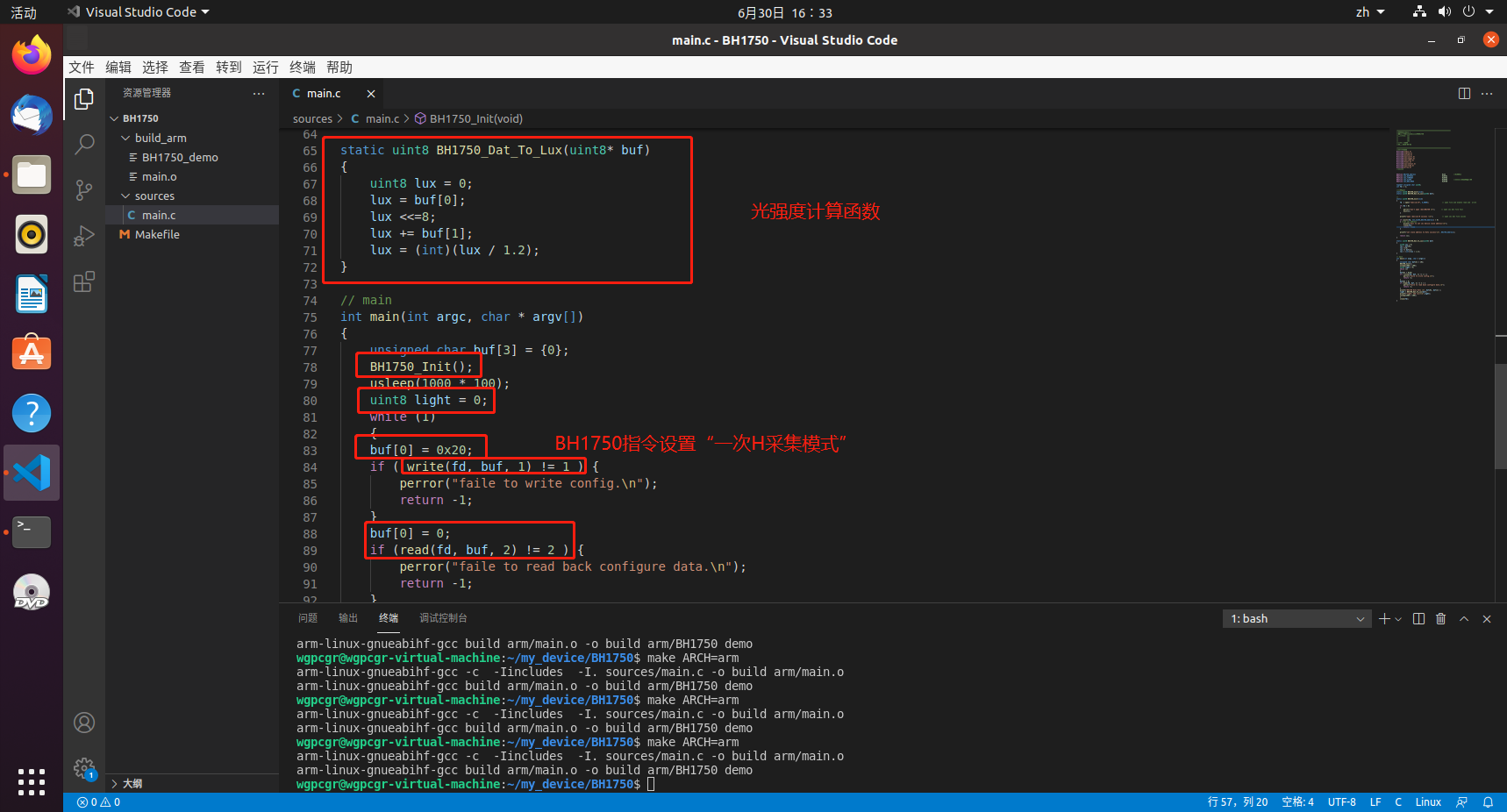1507x812 pixels.
Task: Open the 帮助 menu
Action: (x=339, y=68)
